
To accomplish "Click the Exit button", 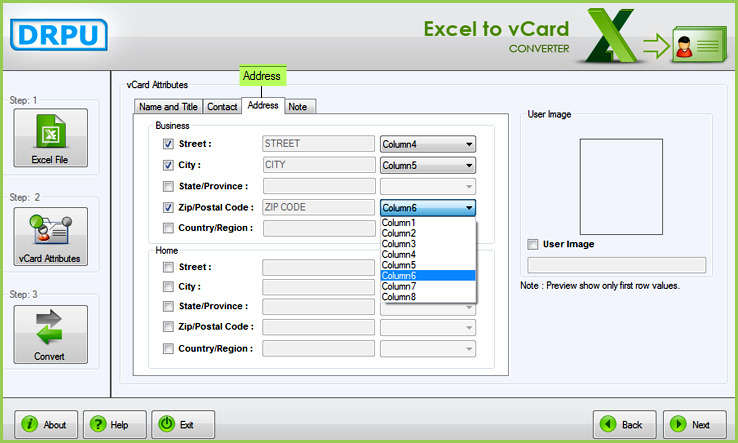I will click(183, 425).
